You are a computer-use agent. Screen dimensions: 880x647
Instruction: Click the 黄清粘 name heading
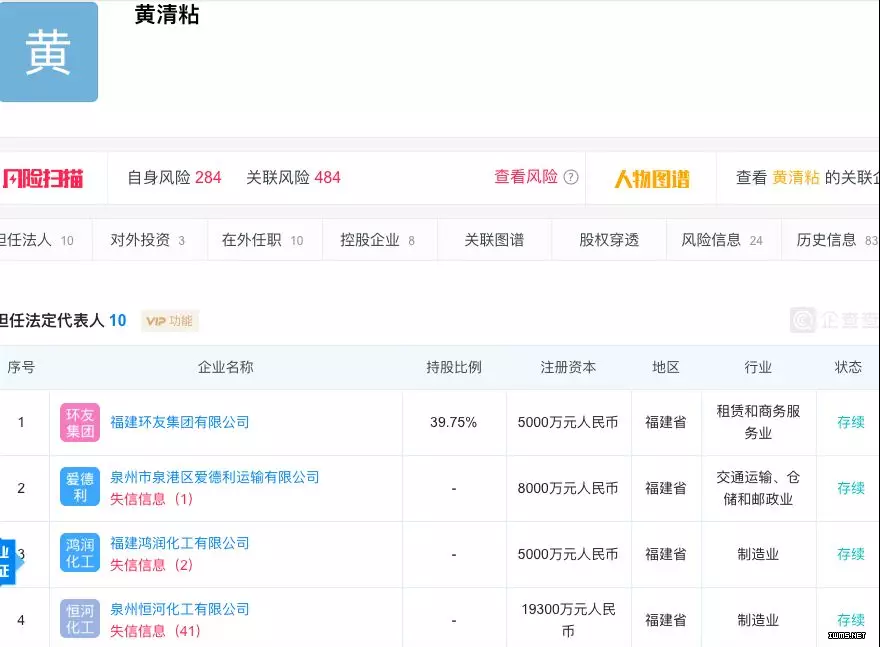point(167,15)
